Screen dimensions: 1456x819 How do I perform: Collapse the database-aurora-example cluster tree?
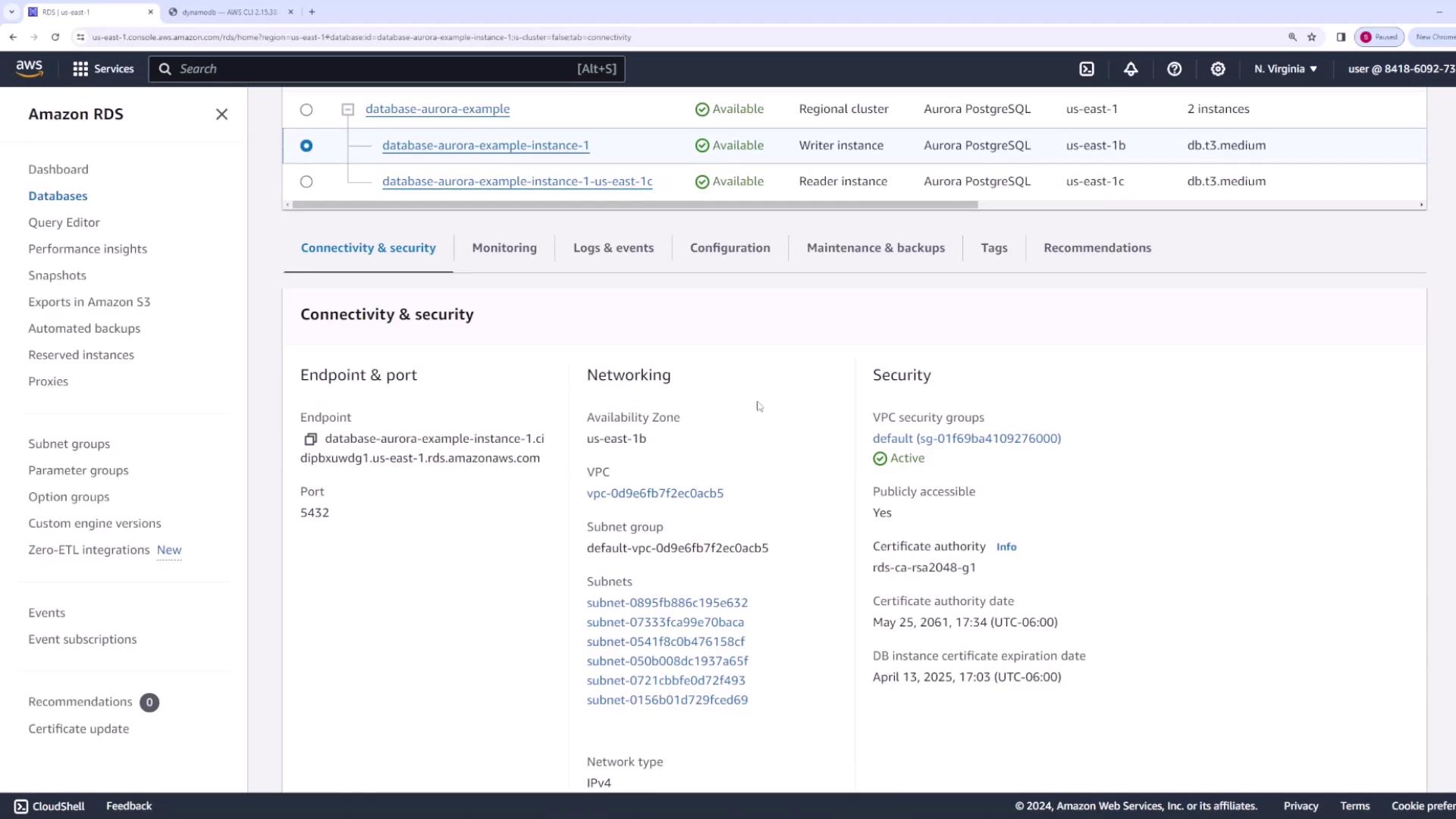tap(348, 110)
